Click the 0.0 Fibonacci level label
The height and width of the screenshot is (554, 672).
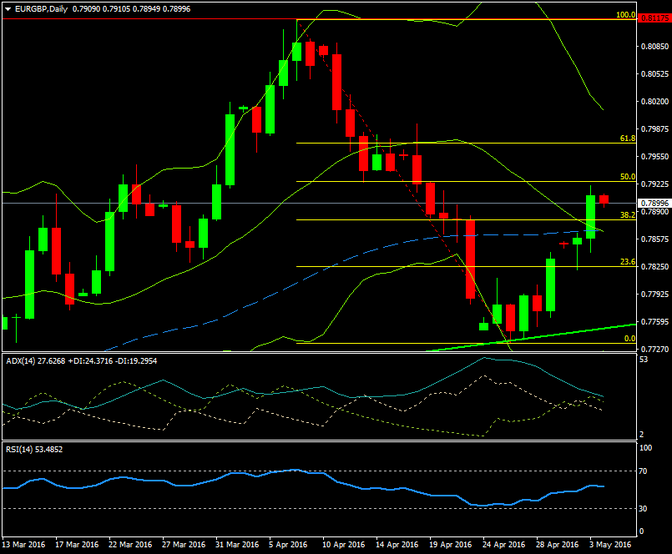click(x=629, y=339)
